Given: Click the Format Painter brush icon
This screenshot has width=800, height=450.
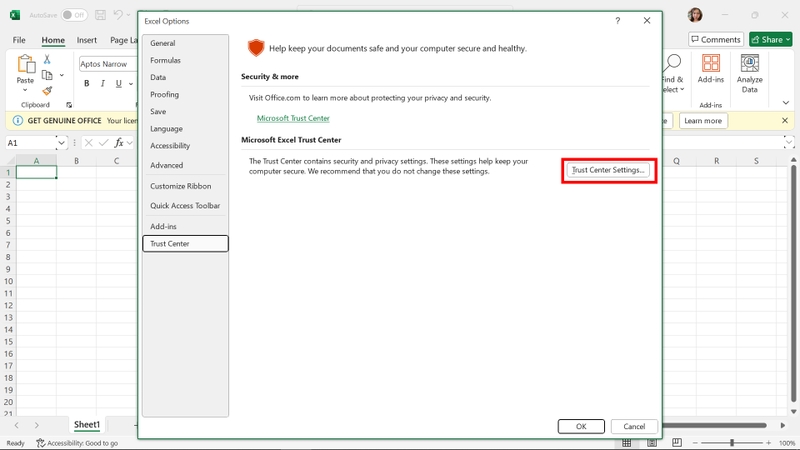Looking at the screenshot, I should tap(47, 91).
